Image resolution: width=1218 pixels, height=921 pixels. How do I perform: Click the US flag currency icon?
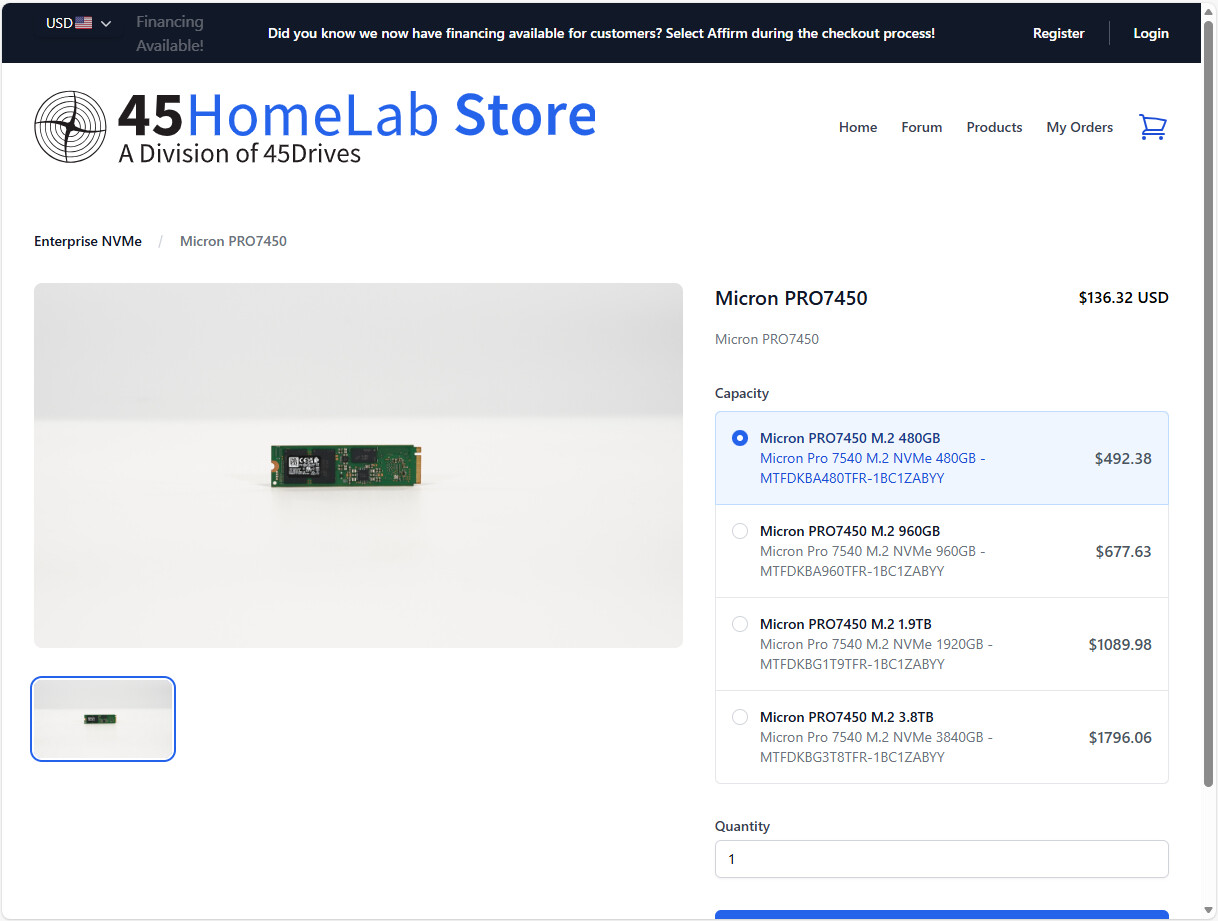84,23
